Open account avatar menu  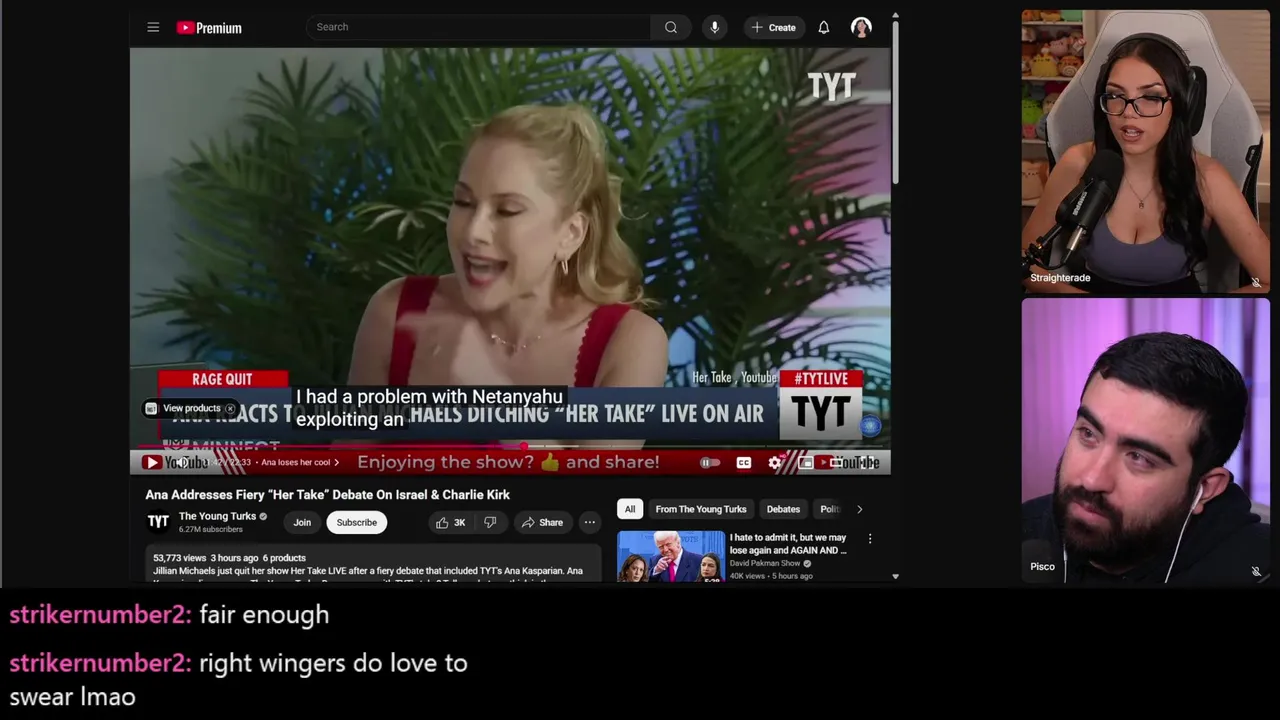pyautogui.click(x=861, y=27)
